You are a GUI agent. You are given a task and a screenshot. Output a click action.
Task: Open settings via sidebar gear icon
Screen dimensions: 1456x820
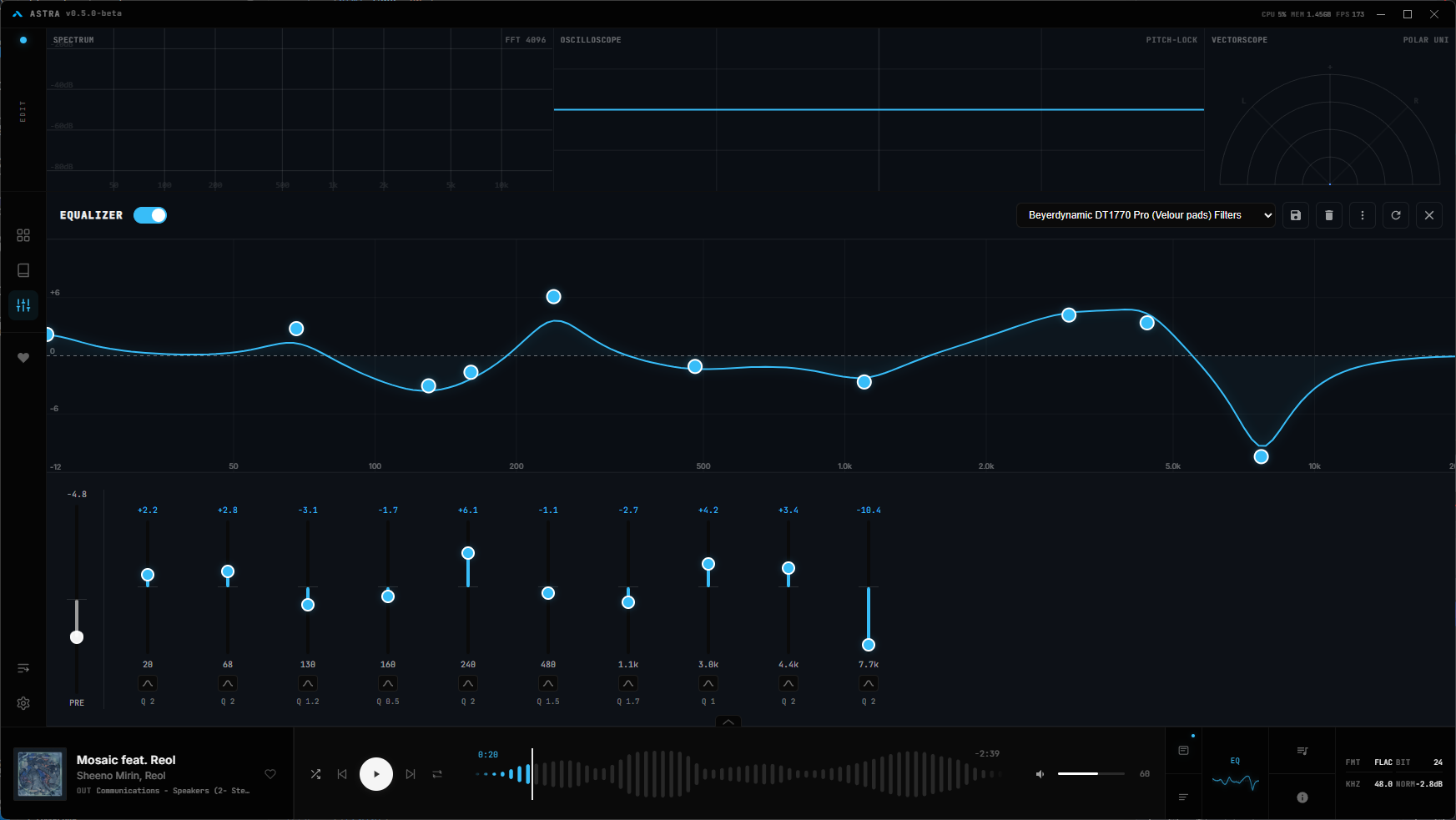[x=23, y=703]
